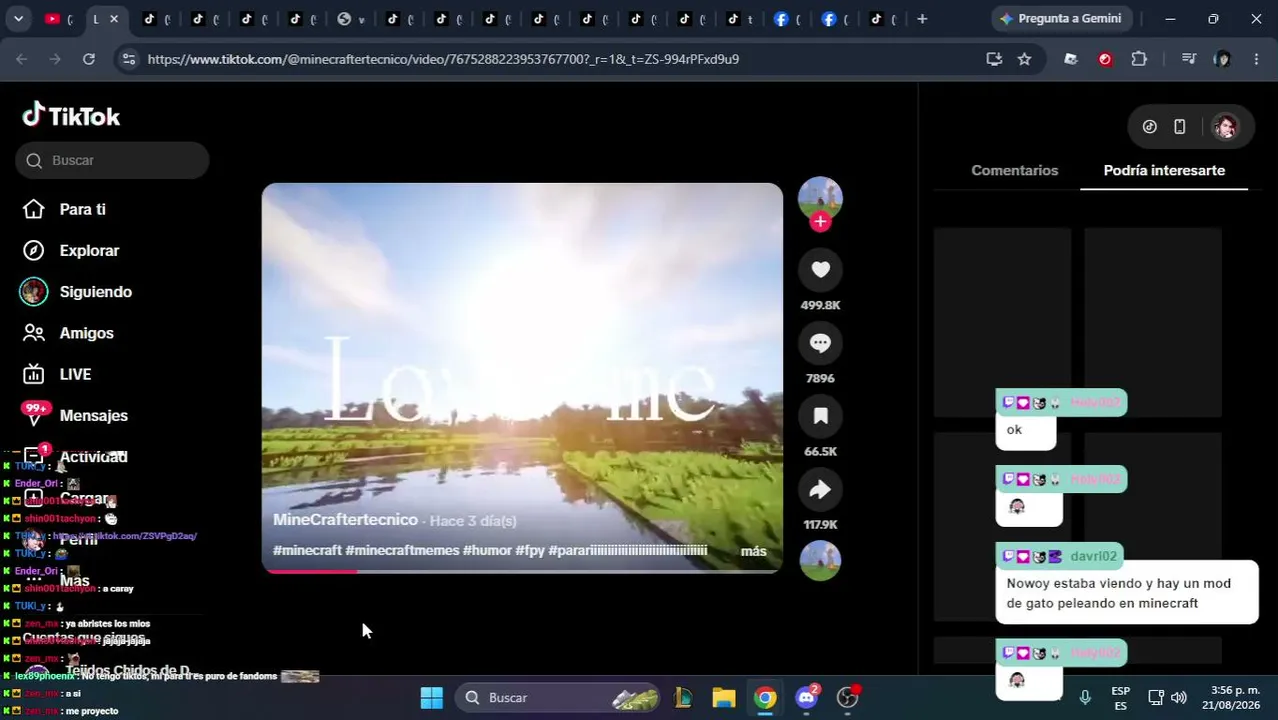Open Chrome three-dot menu
This screenshot has height=720, width=1278.
1256,59
